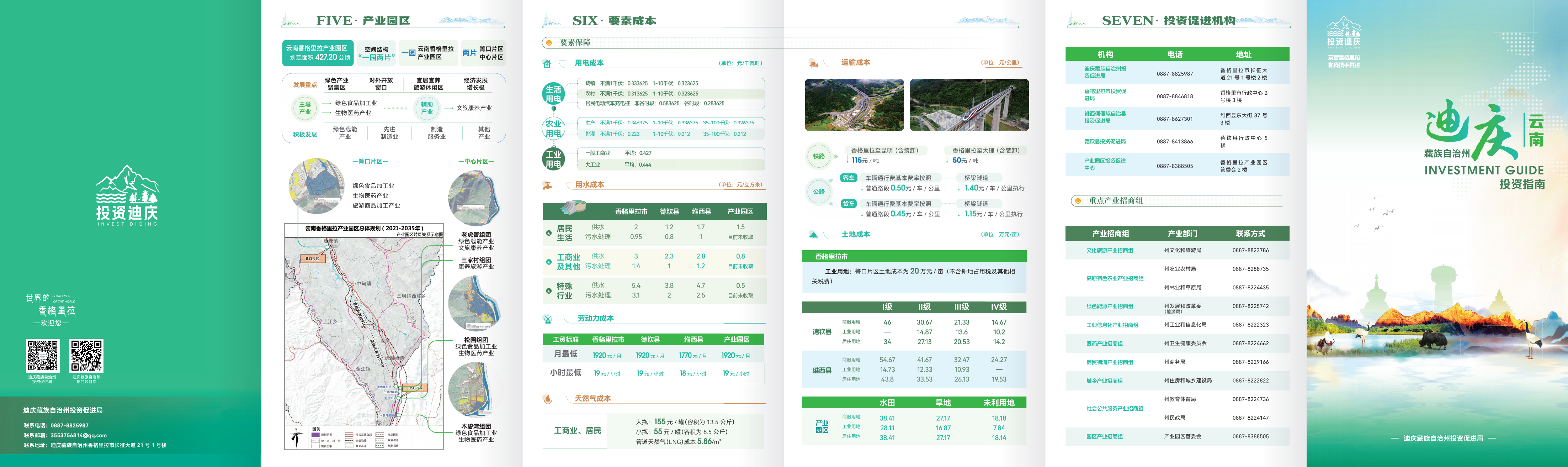The image size is (1568, 467).
Task: Click the 投资迪庆 mountain logo on green panel
Action: (x=127, y=195)
